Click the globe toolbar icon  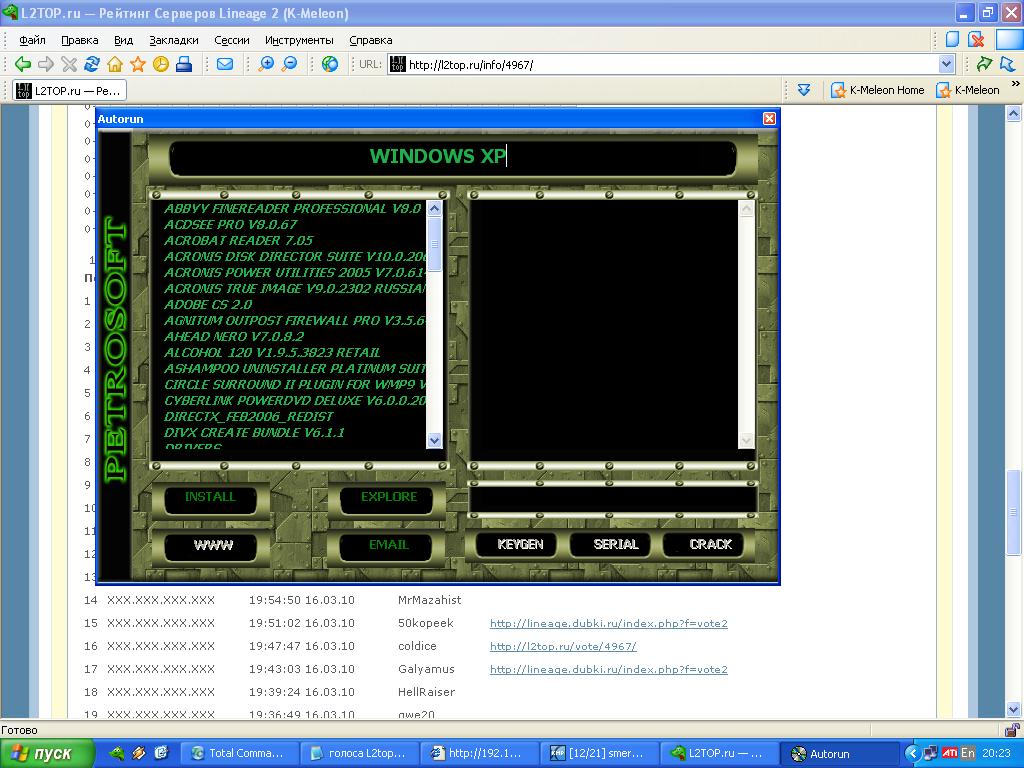pos(330,64)
